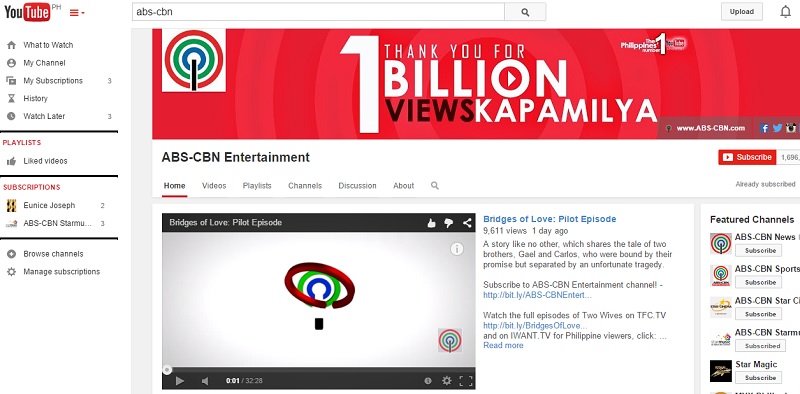The width and height of the screenshot is (800, 394).
Task: Click the magnifier search button
Action: pyautogui.click(x=525, y=12)
